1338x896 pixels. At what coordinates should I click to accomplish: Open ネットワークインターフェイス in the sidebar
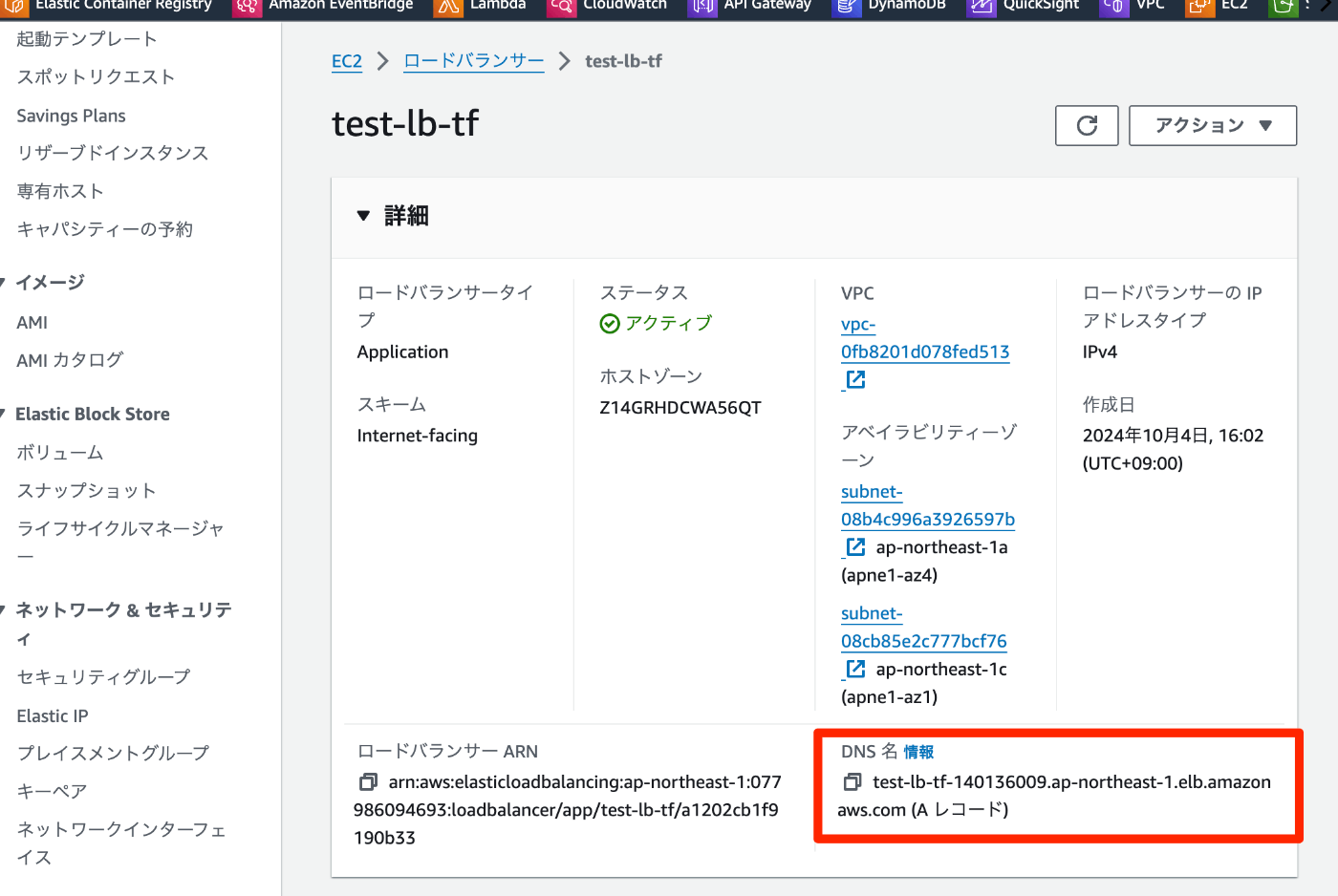pyautogui.click(x=121, y=843)
